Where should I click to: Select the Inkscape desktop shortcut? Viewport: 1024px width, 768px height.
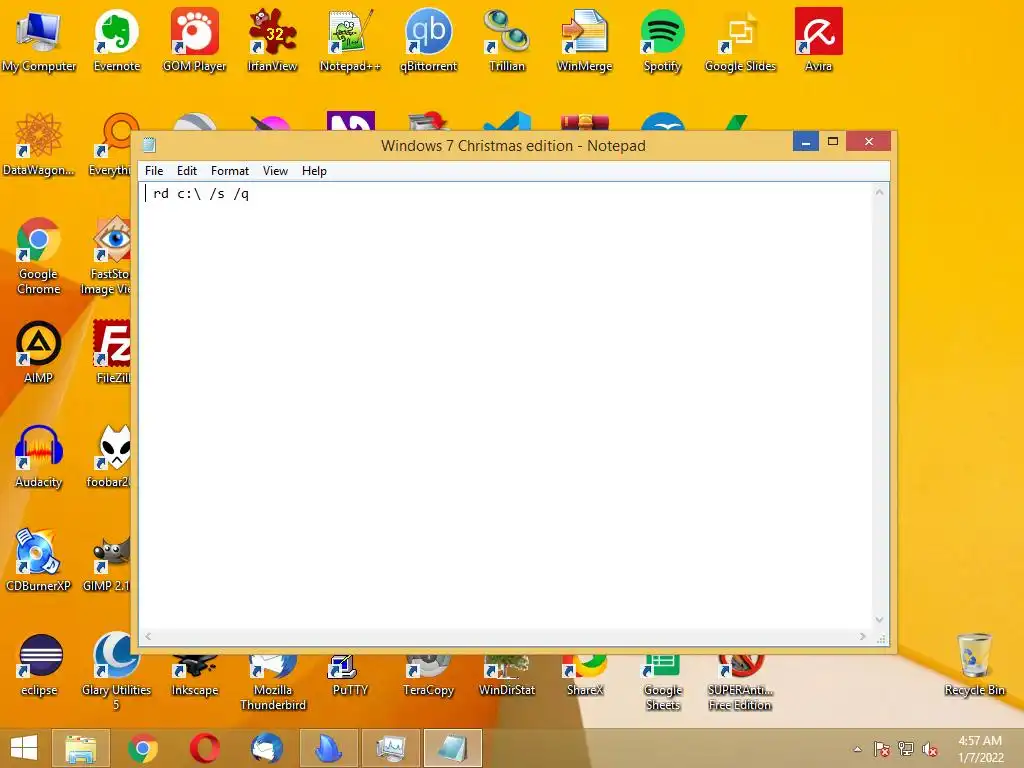coord(195,677)
